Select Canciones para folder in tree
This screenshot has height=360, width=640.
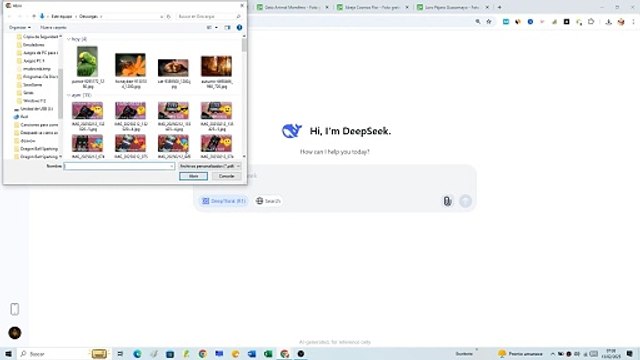tap(37, 125)
